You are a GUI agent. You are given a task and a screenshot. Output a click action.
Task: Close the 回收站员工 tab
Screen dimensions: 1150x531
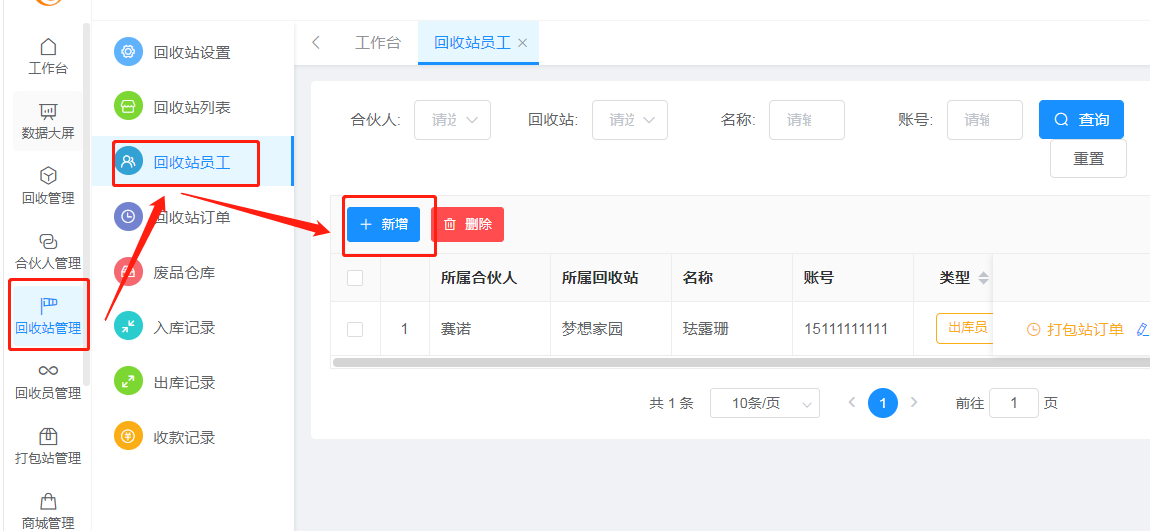coord(523,43)
